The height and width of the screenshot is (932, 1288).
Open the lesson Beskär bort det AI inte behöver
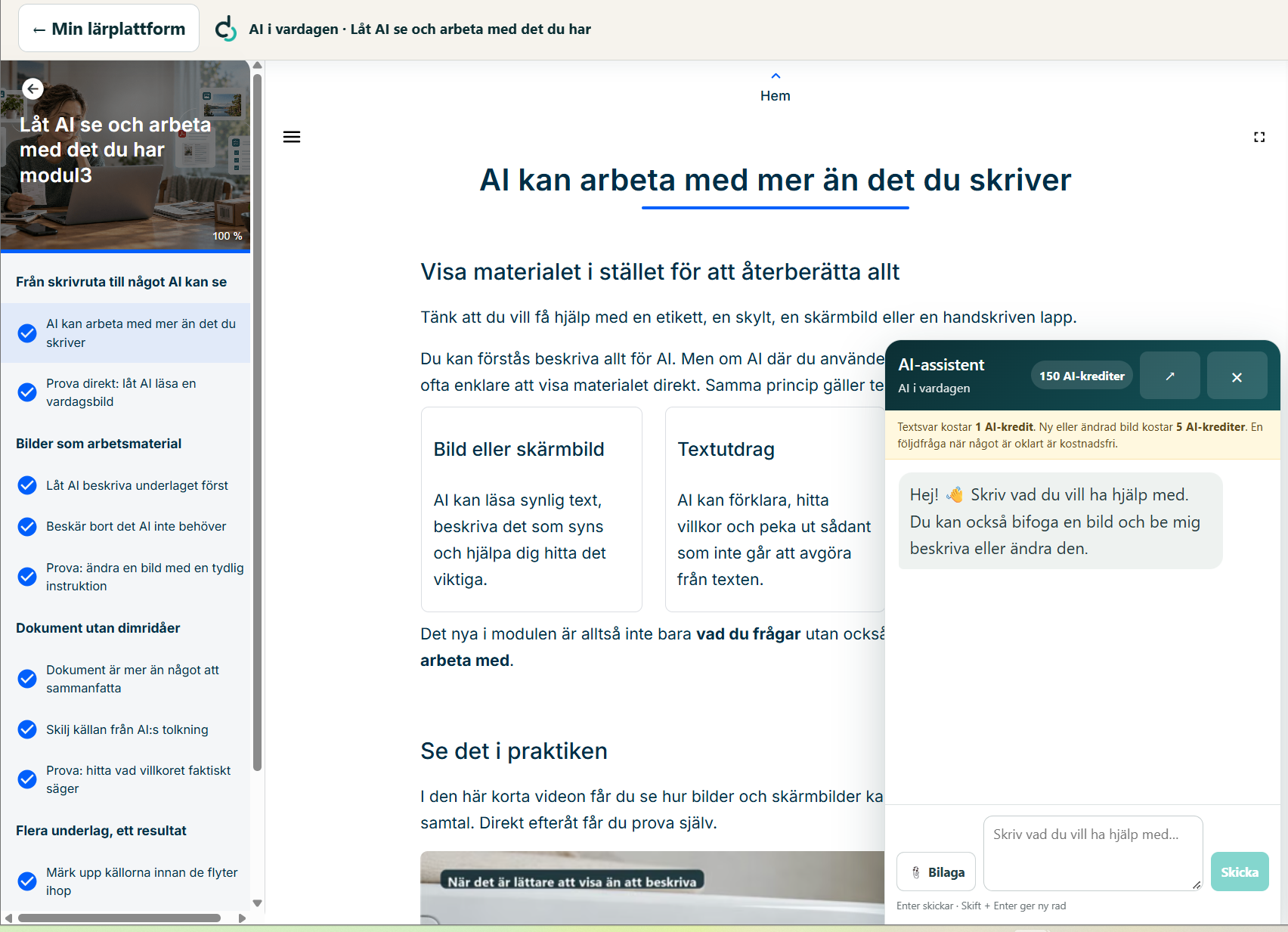coord(125,526)
